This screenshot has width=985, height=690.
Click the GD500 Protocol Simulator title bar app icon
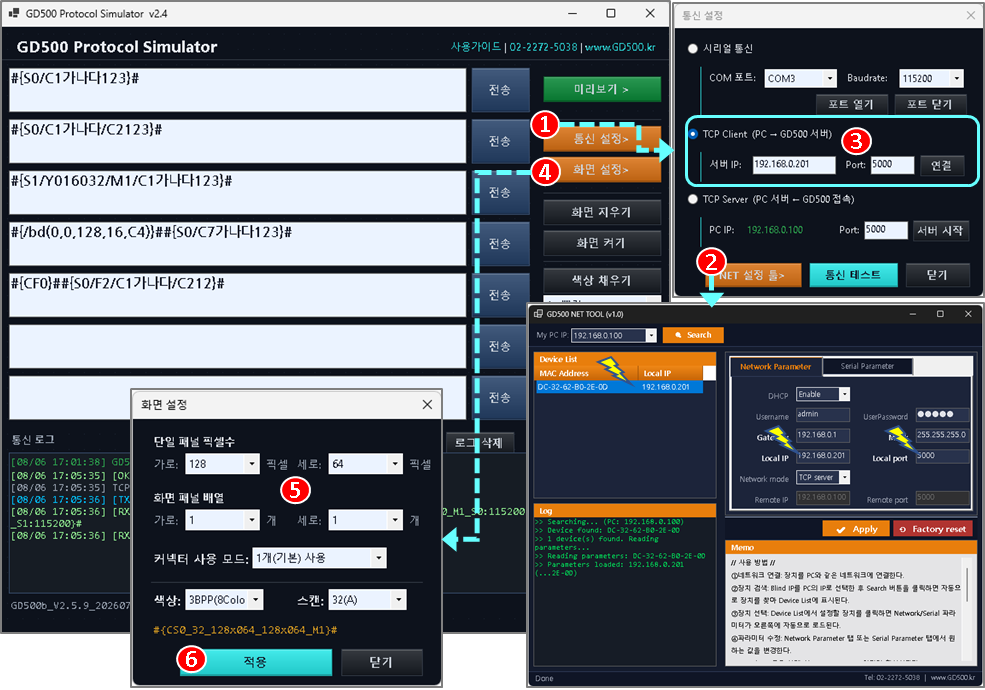[14, 13]
